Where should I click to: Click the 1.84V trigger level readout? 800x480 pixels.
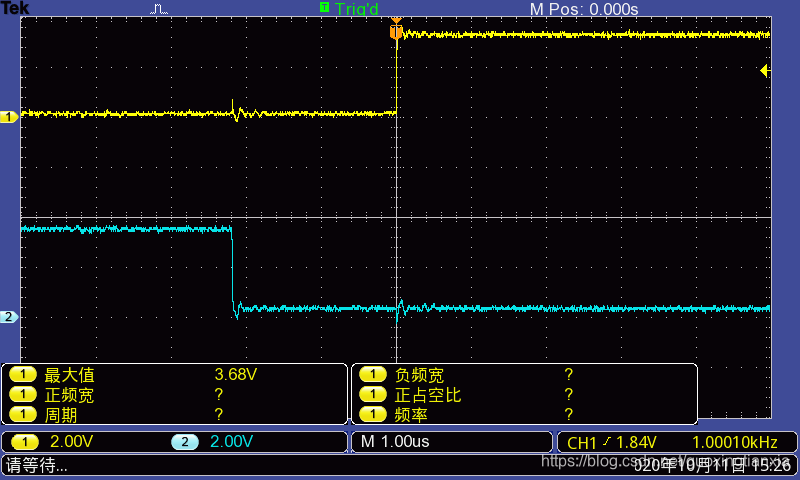coord(636,442)
